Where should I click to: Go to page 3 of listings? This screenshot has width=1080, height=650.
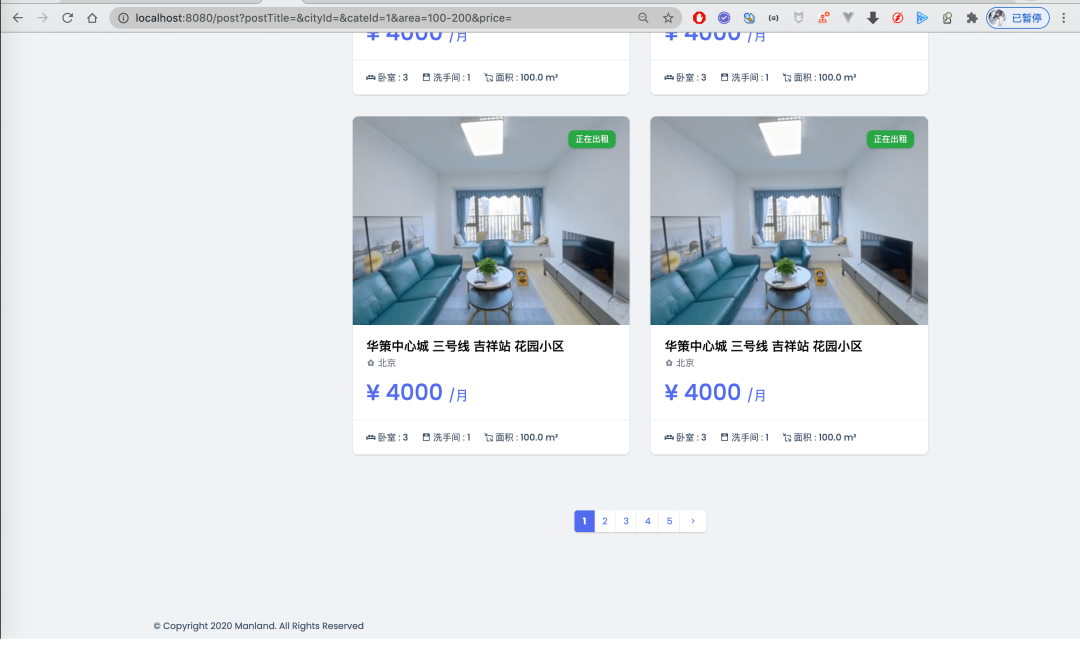[626, 521]
